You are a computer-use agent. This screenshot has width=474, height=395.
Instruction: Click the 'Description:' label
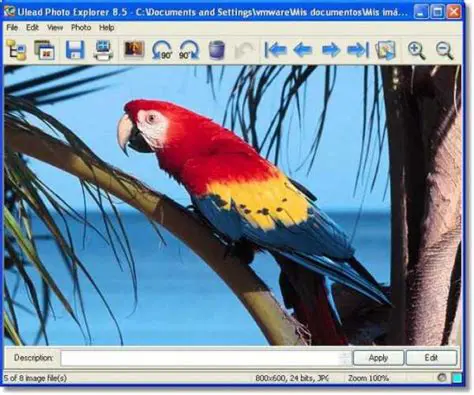tap(34, 358)
